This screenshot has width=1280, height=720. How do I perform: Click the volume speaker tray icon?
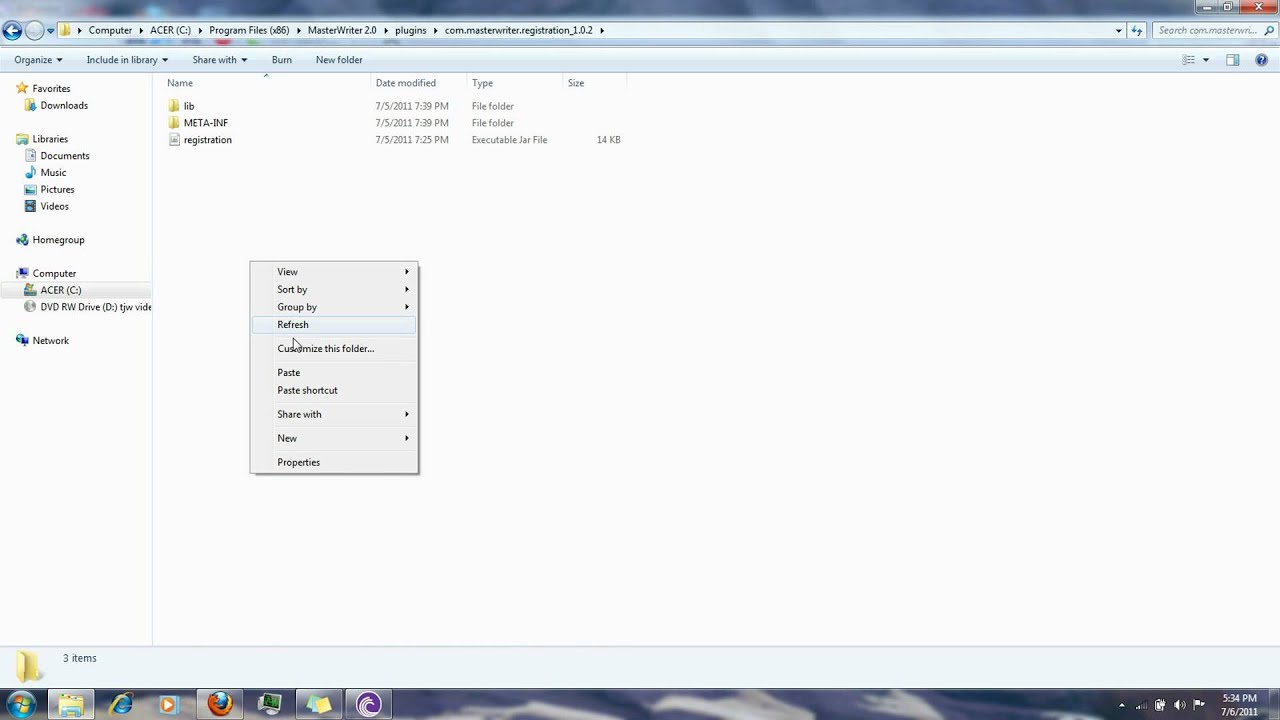pyautogui.click(x=1180, y=705)
